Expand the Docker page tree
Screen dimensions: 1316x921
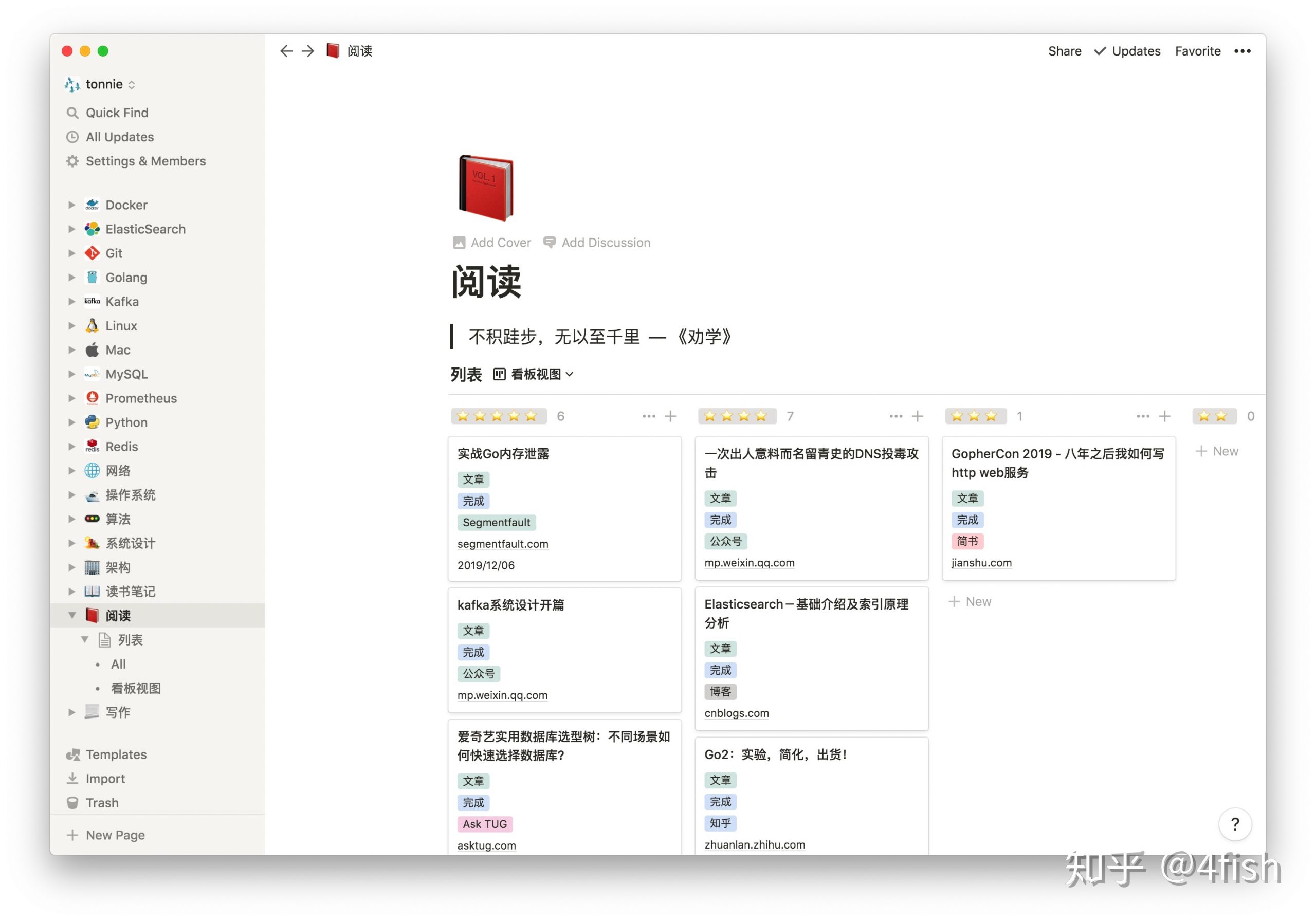coord(71,205)
